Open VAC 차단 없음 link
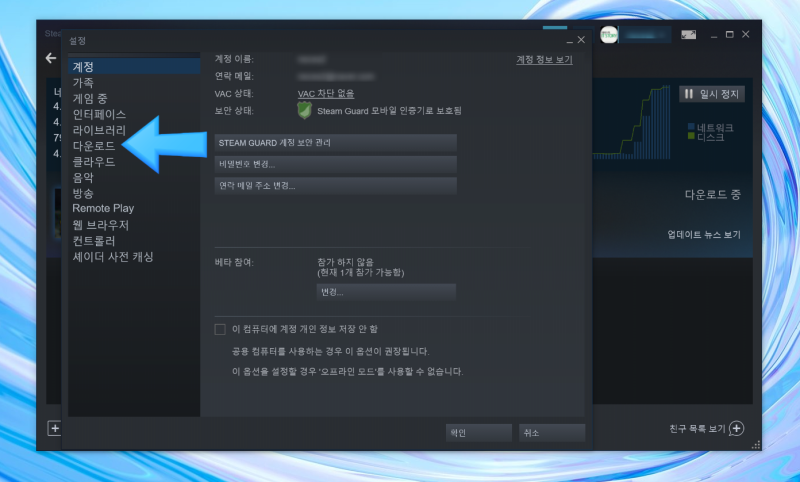This screenshot has width=800, height=482. [x=326, y=93]
